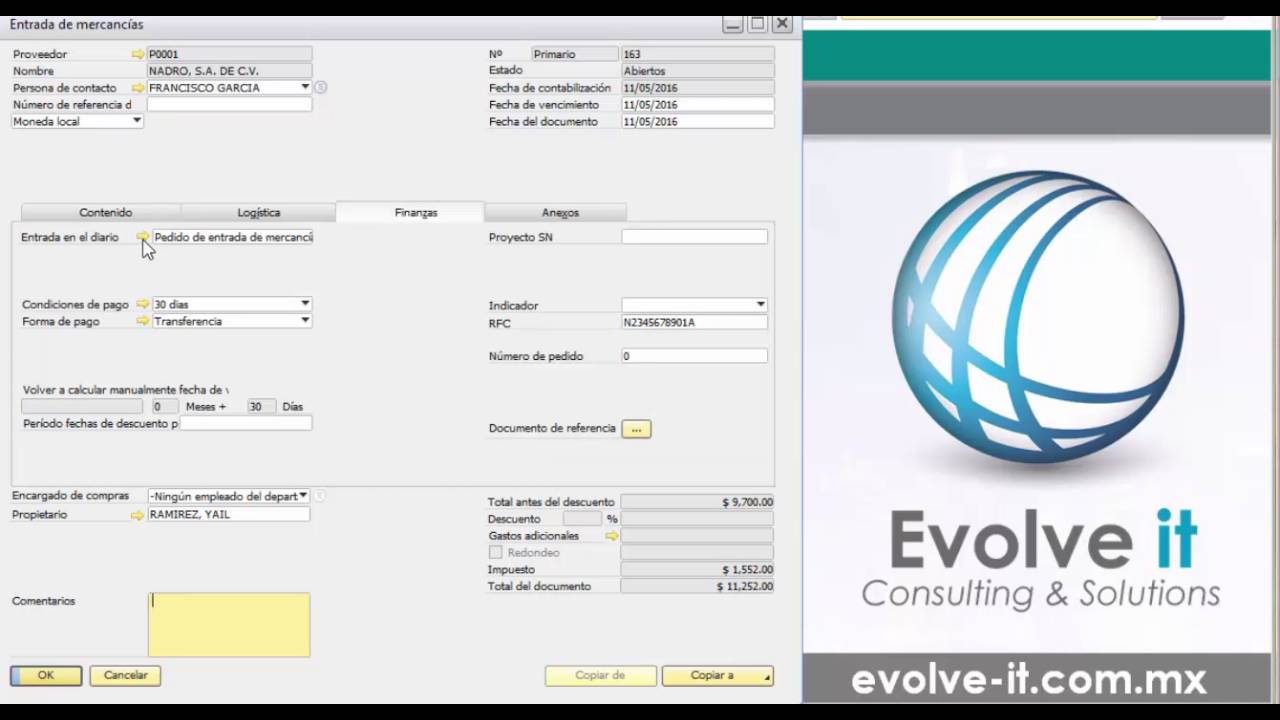1280x720 pixels.
Task: Open the Anexos tab
Action: [x=556, y=212]
